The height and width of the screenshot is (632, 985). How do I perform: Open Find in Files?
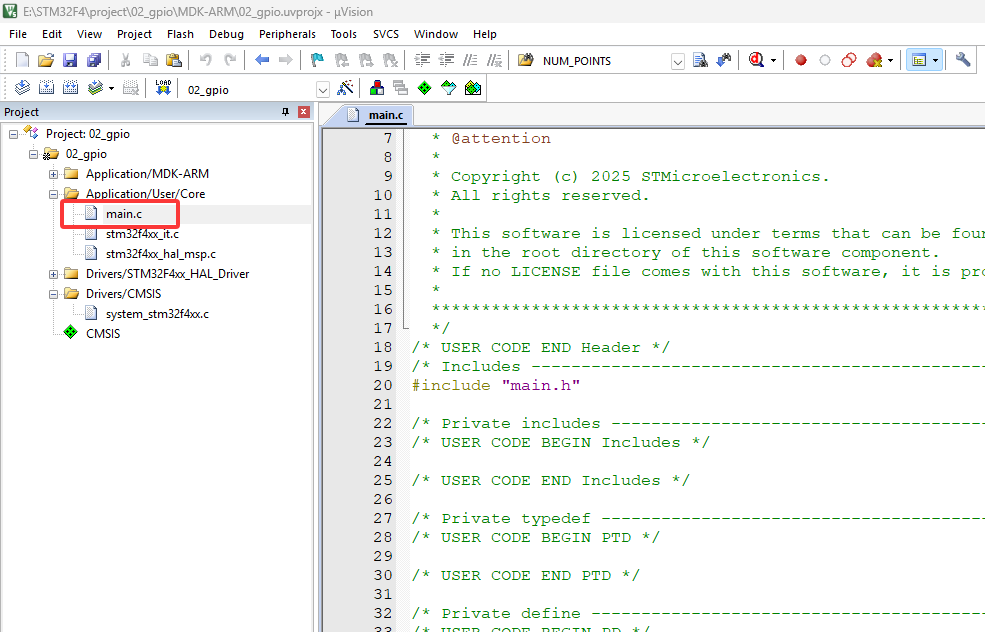click(x=525, y=60)
